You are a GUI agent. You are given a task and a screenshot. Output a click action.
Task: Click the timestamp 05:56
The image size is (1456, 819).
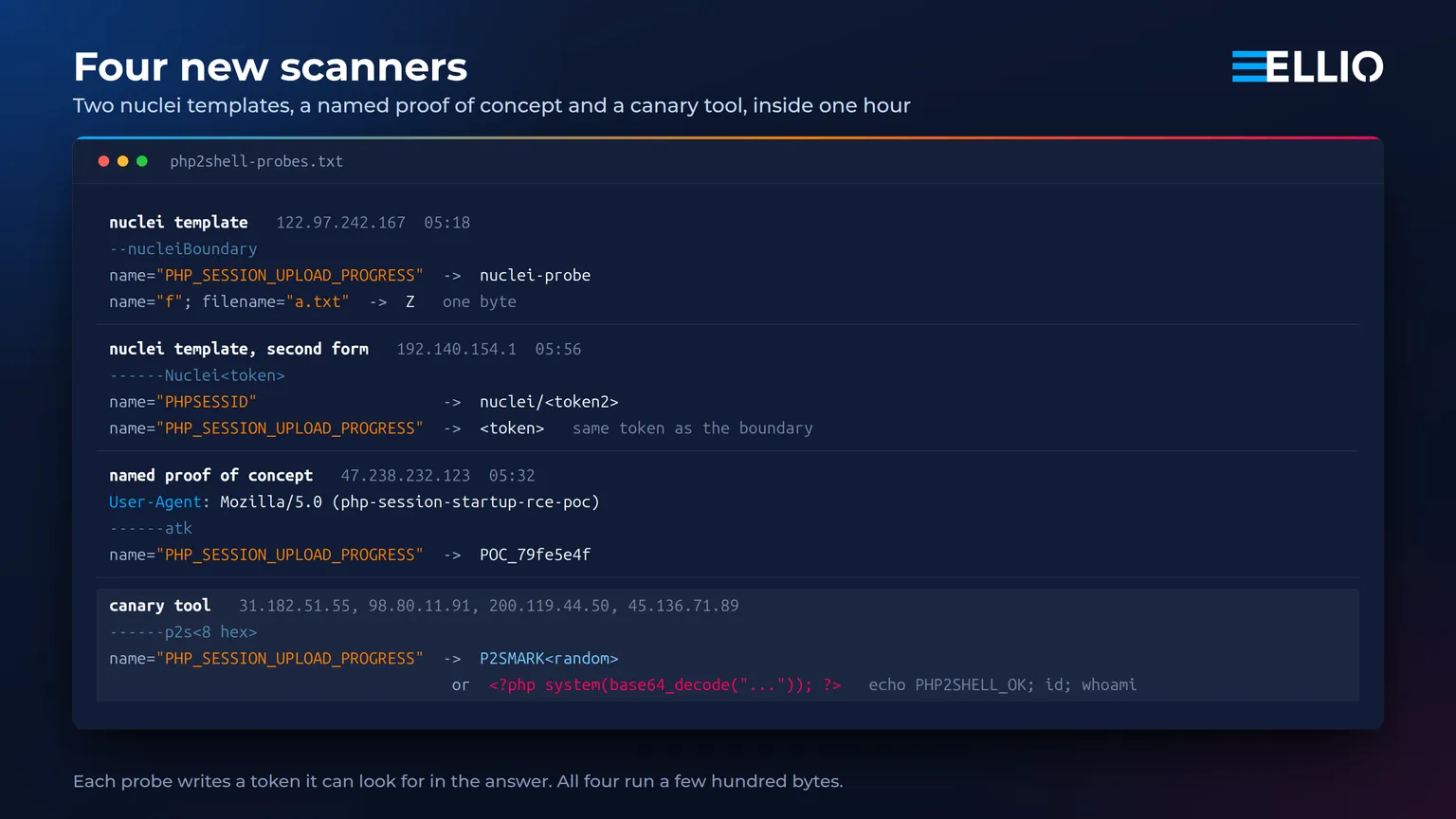558,349
